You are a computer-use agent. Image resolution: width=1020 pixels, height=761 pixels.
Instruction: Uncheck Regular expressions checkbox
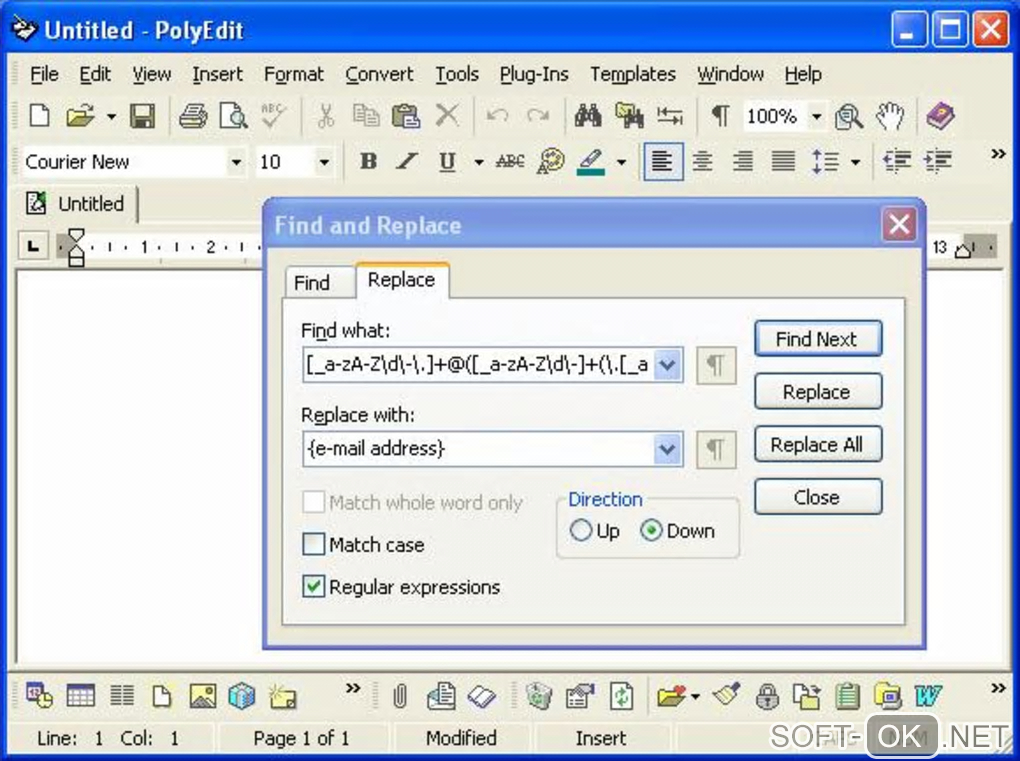click(314, 586)
